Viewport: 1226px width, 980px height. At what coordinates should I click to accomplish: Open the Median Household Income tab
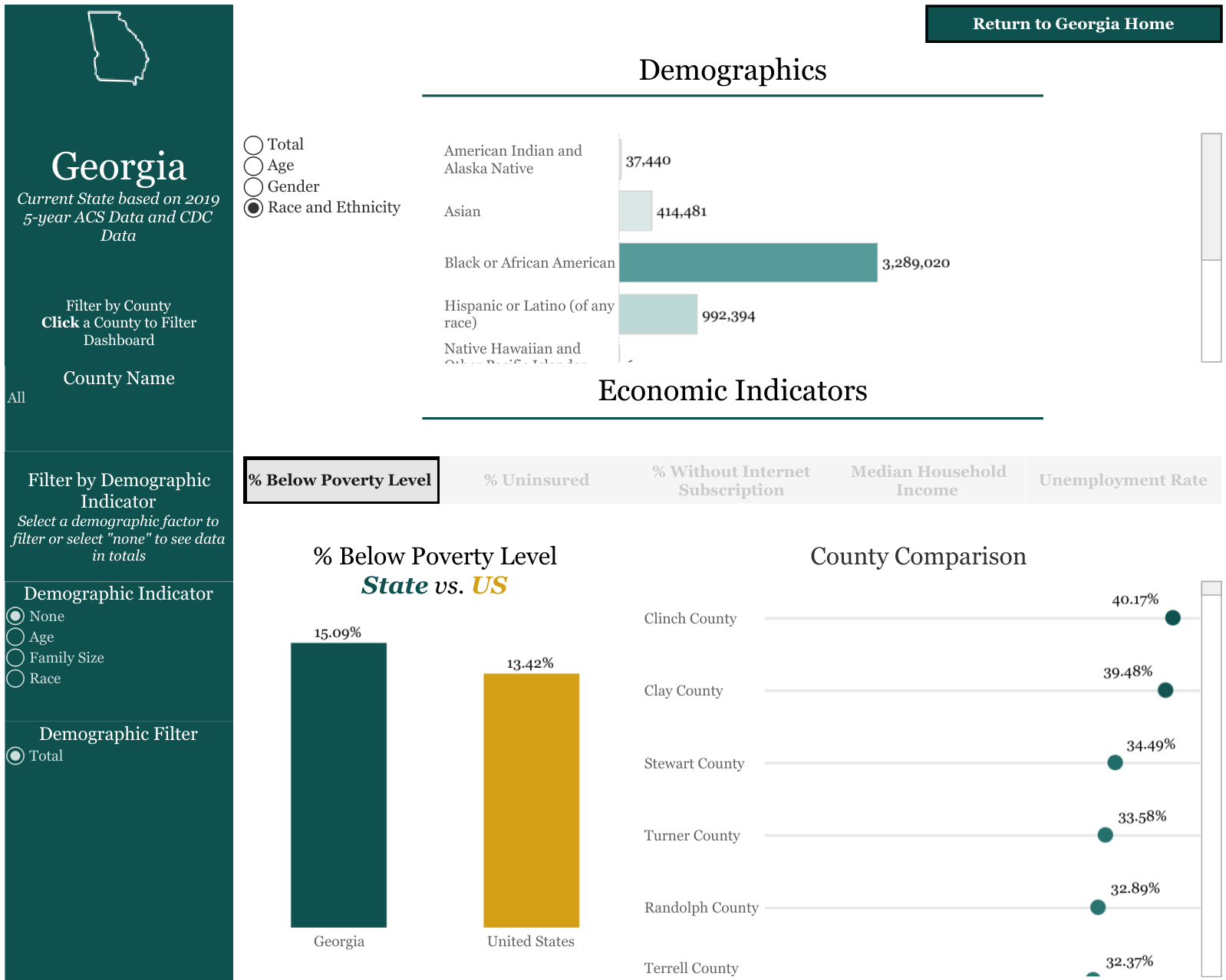[928, 480]
